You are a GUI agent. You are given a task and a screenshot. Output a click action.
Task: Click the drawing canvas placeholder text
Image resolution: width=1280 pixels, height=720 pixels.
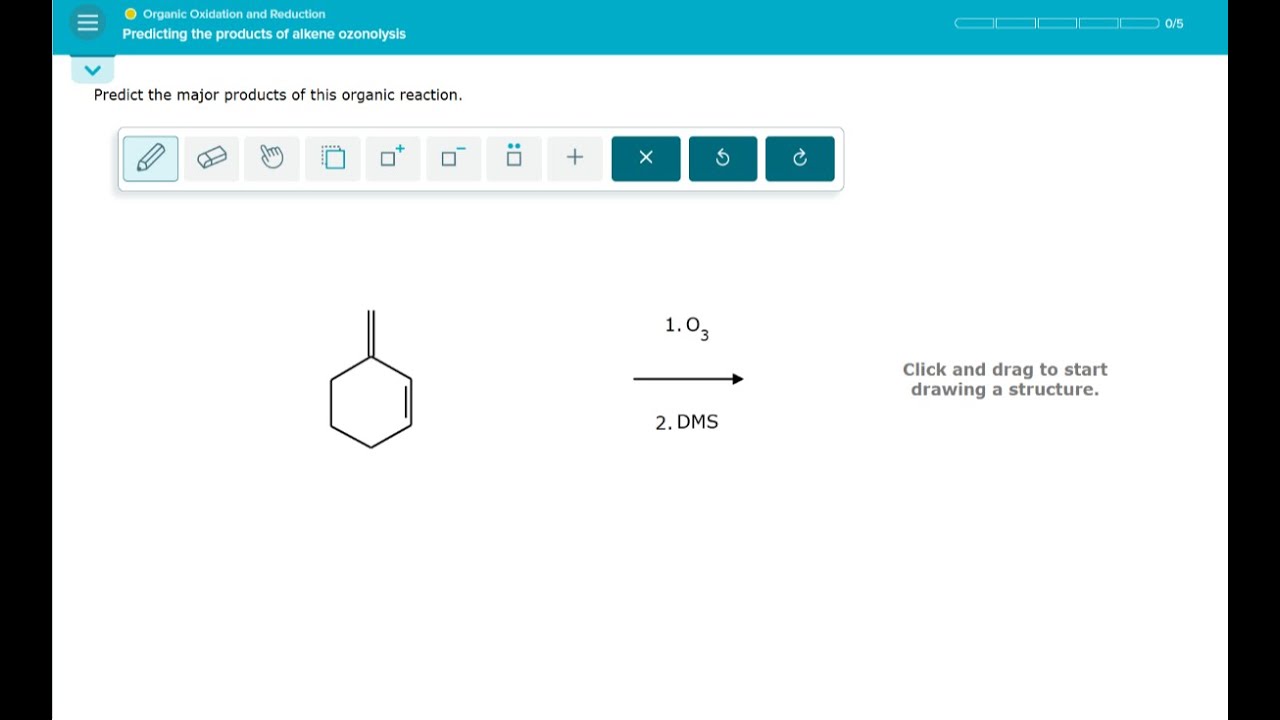(1005, 380)
